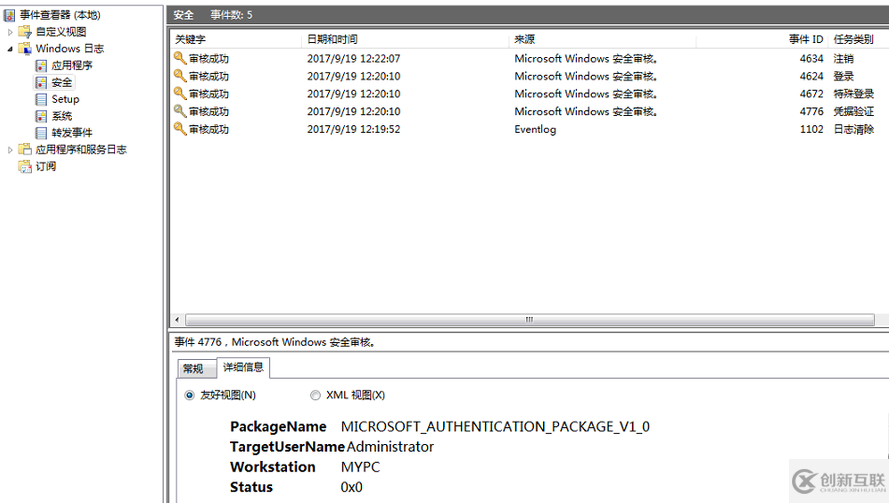Click key icon of event 4634 row
889x503 pixels.
(x=180, y=58)
